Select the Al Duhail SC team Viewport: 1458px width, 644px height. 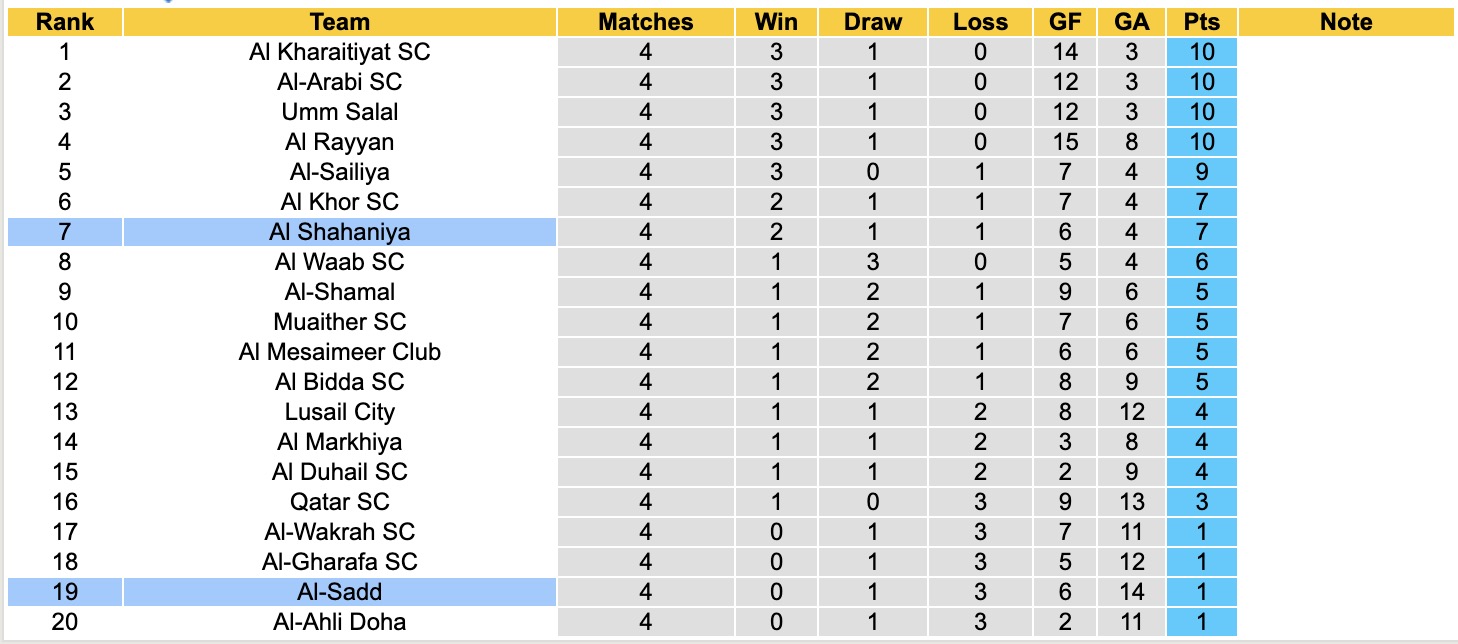(340, 472)
